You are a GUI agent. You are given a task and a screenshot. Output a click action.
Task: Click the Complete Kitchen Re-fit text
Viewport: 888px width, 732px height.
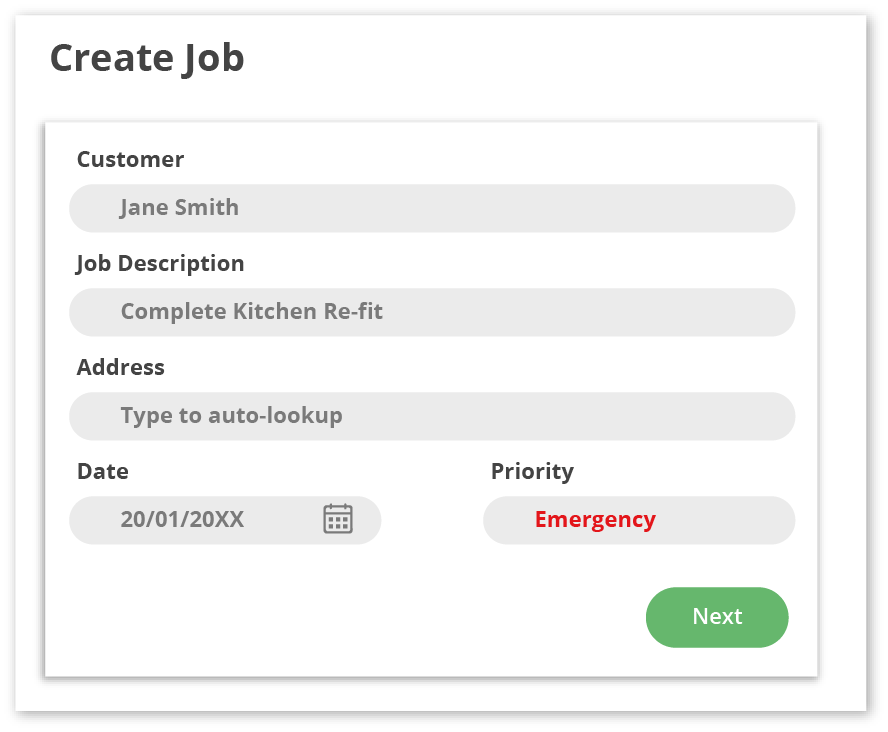pyautogui.click(x=251, y=312)
